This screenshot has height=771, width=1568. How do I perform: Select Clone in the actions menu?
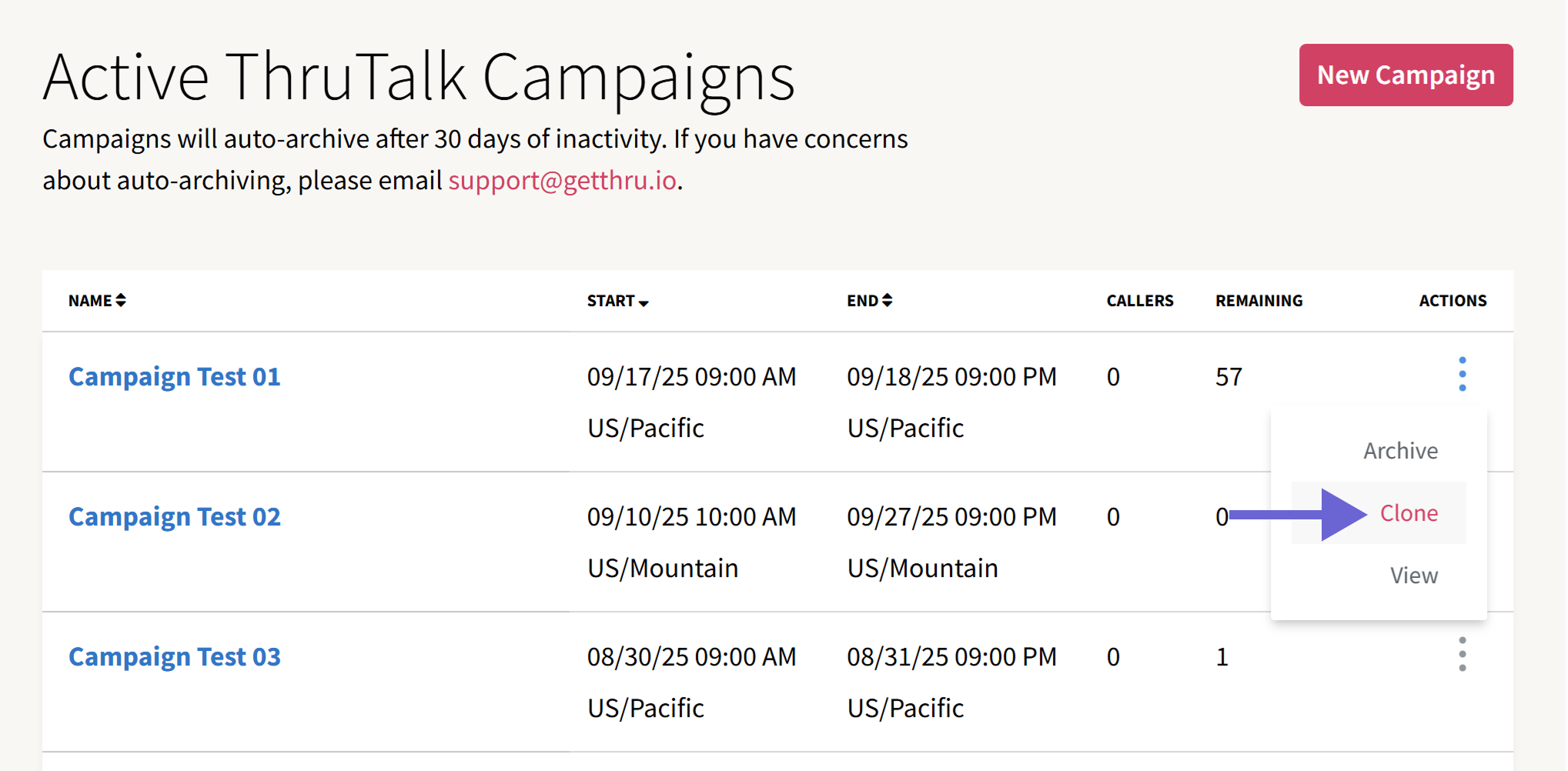point(1408,513)
